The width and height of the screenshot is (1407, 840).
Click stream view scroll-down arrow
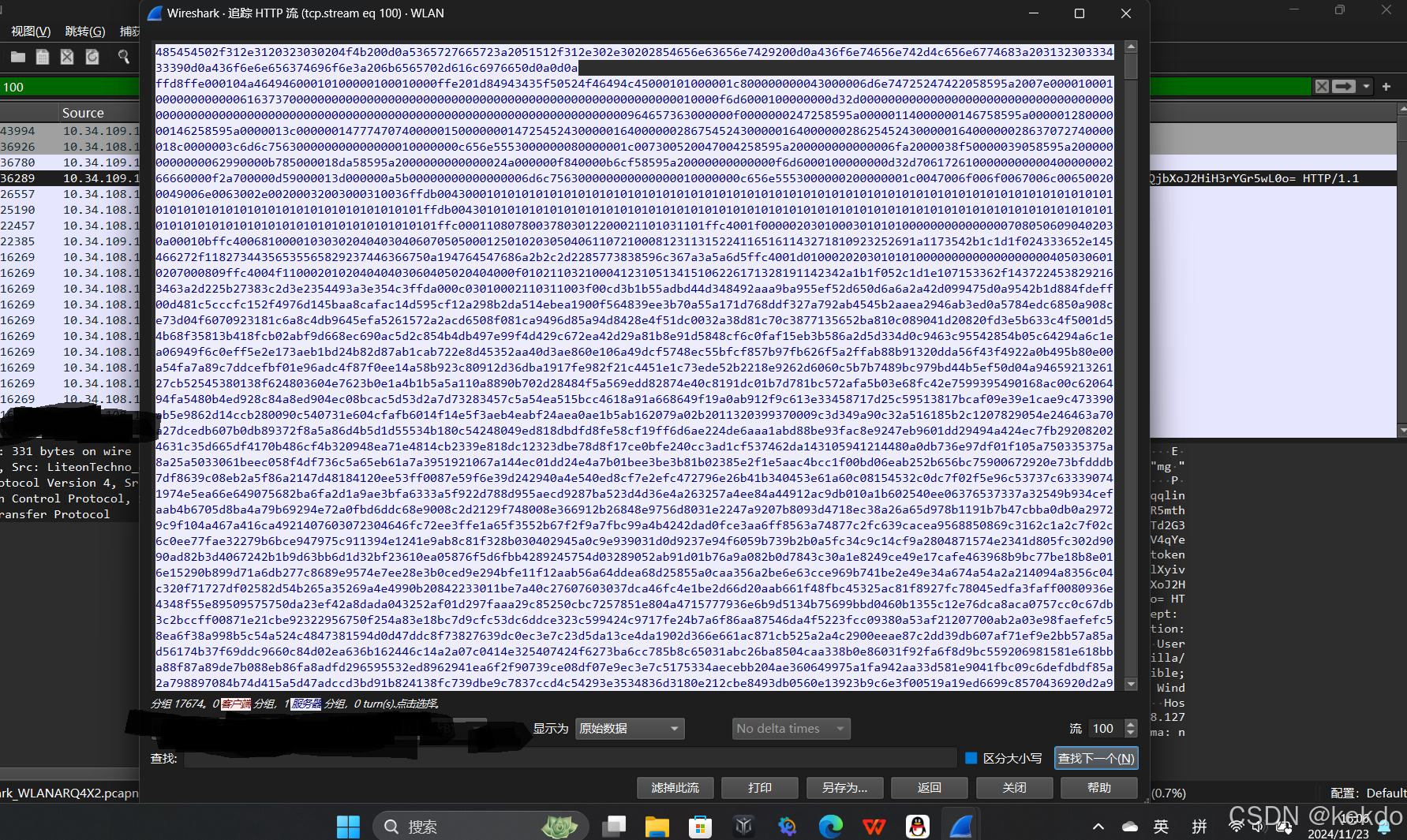[x=1131, y=684]
